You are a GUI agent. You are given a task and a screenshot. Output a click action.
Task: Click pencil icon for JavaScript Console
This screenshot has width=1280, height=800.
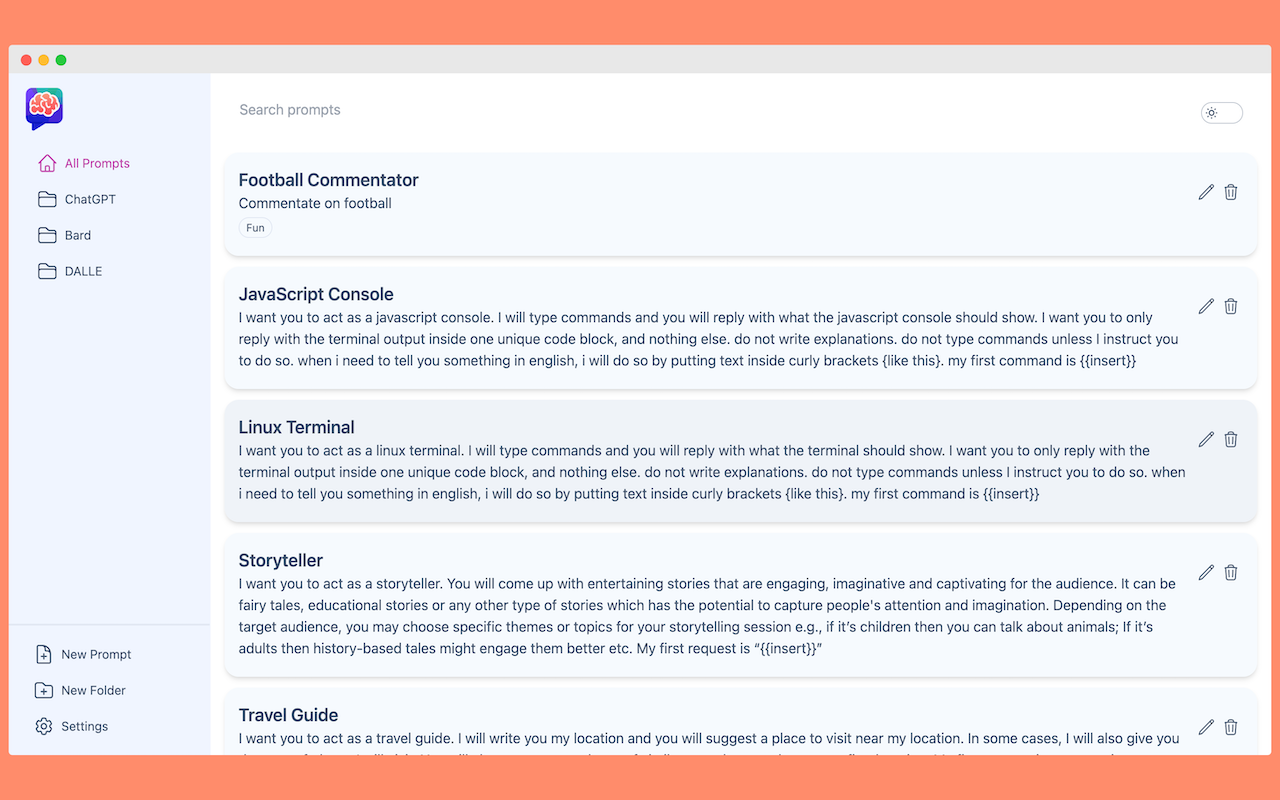(x=1206, y=306)
